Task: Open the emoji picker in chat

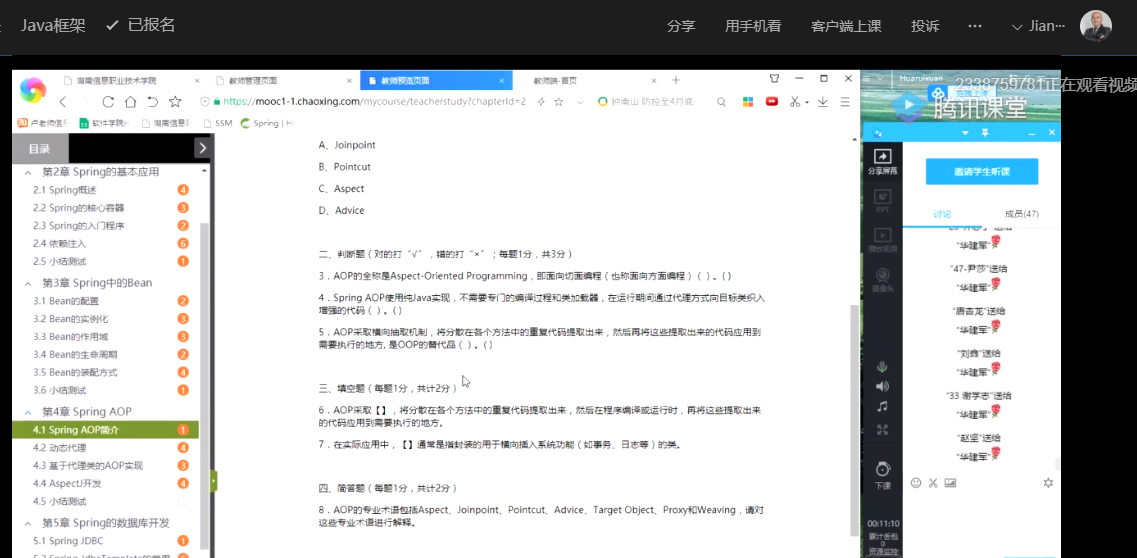Action: coord(916,483)
